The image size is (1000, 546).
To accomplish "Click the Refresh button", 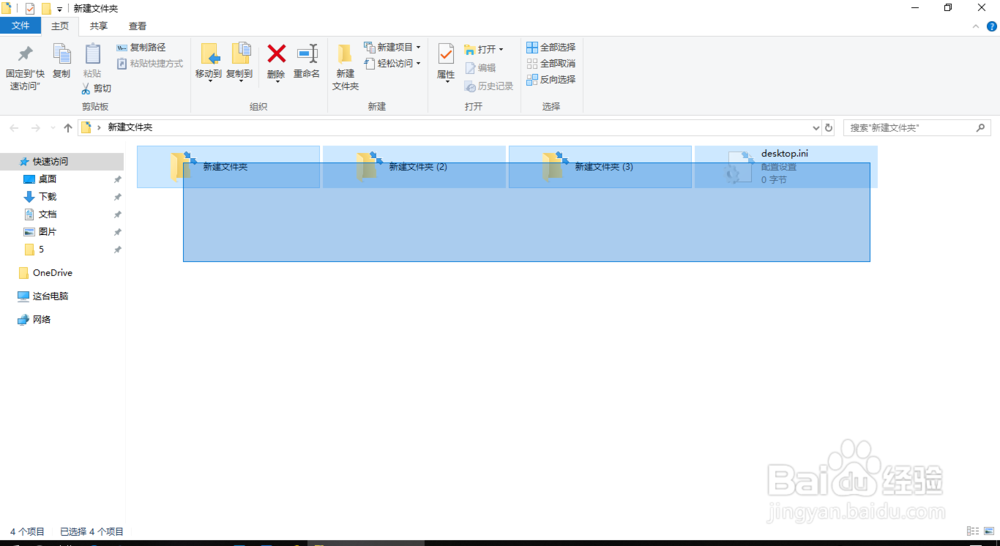I will (x=829, y=128).
